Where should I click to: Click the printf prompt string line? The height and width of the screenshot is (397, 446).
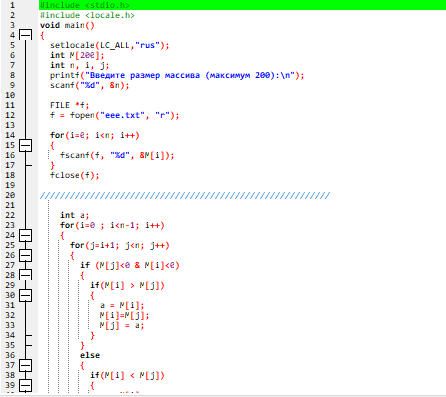coord(177,75)
